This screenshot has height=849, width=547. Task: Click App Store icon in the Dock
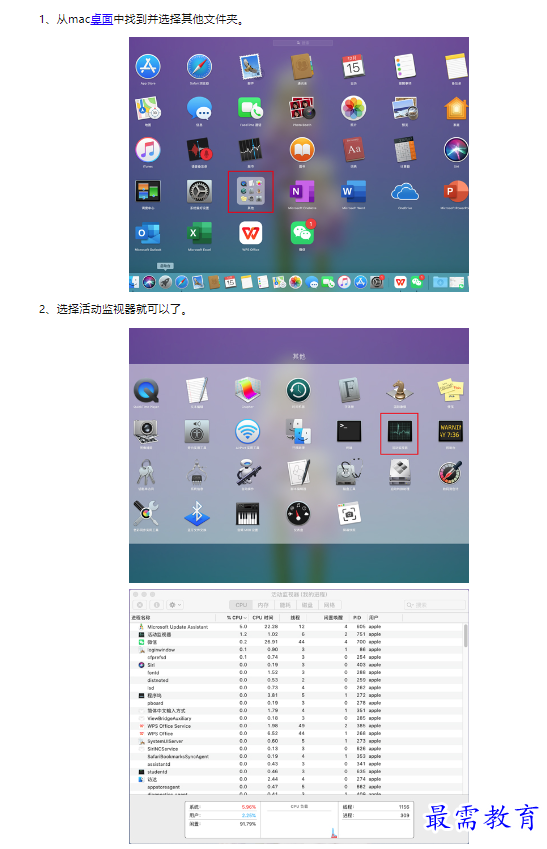coord(360,282)
